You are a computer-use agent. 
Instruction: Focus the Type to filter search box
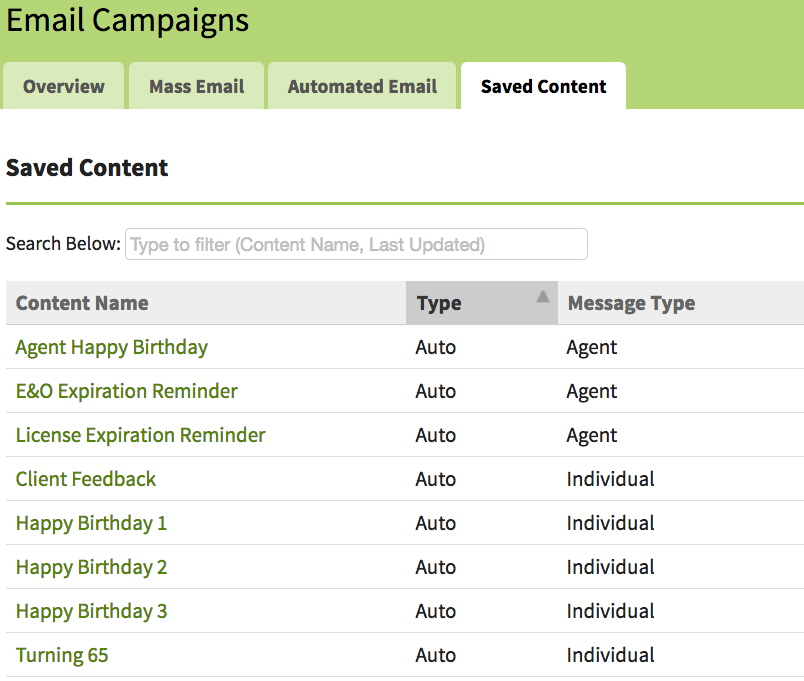[x=356, y=244]
